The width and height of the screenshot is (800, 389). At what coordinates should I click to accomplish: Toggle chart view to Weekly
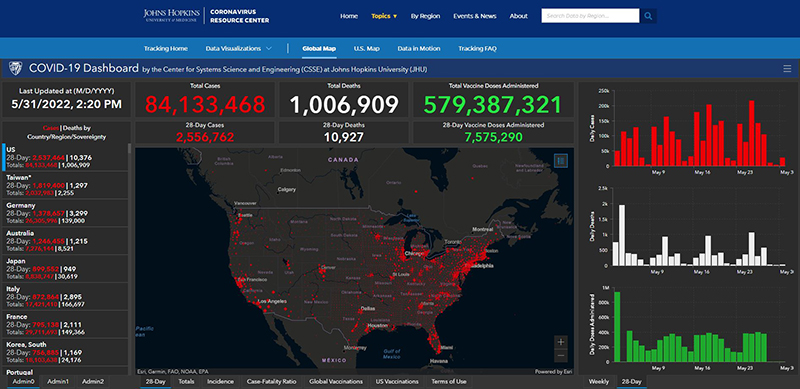coord(598,381)
